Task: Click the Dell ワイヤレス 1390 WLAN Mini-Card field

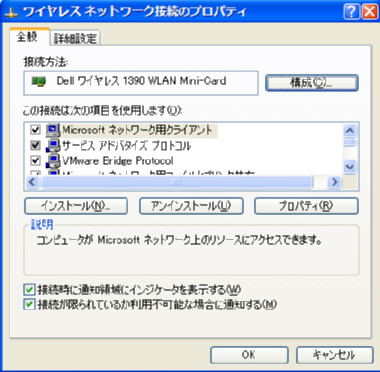Action: 141,83
